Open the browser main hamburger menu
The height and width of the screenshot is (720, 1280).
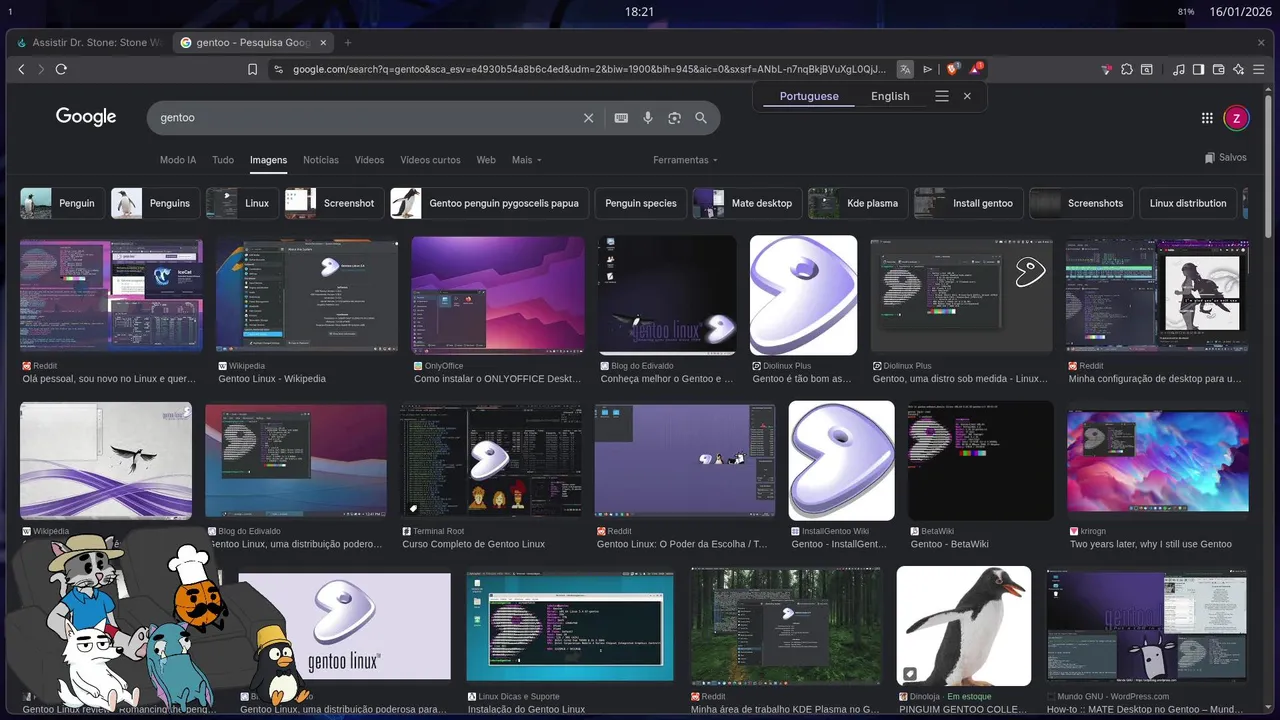click(1259, 69)
